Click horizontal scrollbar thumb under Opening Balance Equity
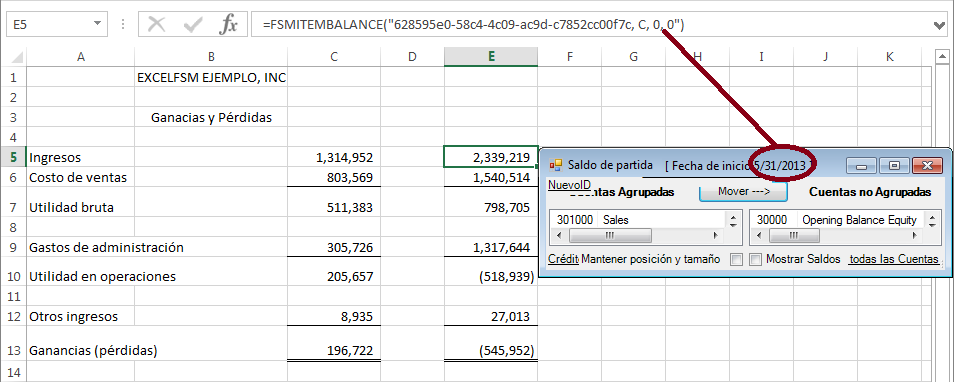 pyautogui.click(x=793, y=235)
